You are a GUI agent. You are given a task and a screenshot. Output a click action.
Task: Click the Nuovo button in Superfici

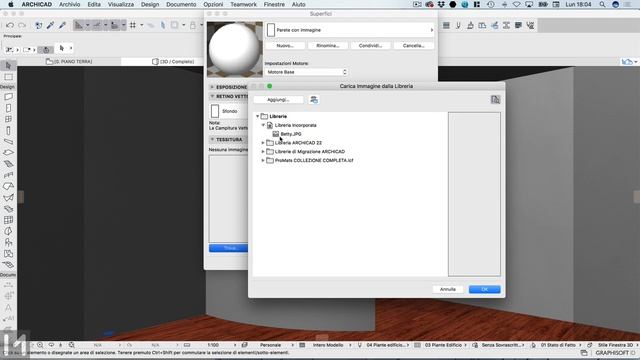click(x=285, y=46)
